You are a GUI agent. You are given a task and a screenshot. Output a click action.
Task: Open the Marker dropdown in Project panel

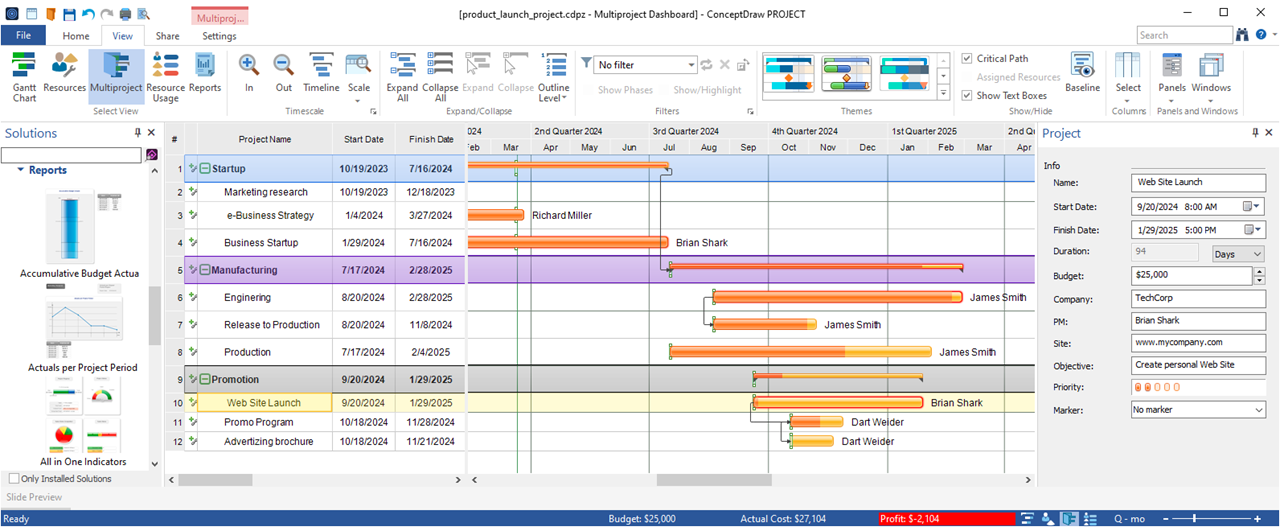pyautogui.click(x=1258, y=410)
